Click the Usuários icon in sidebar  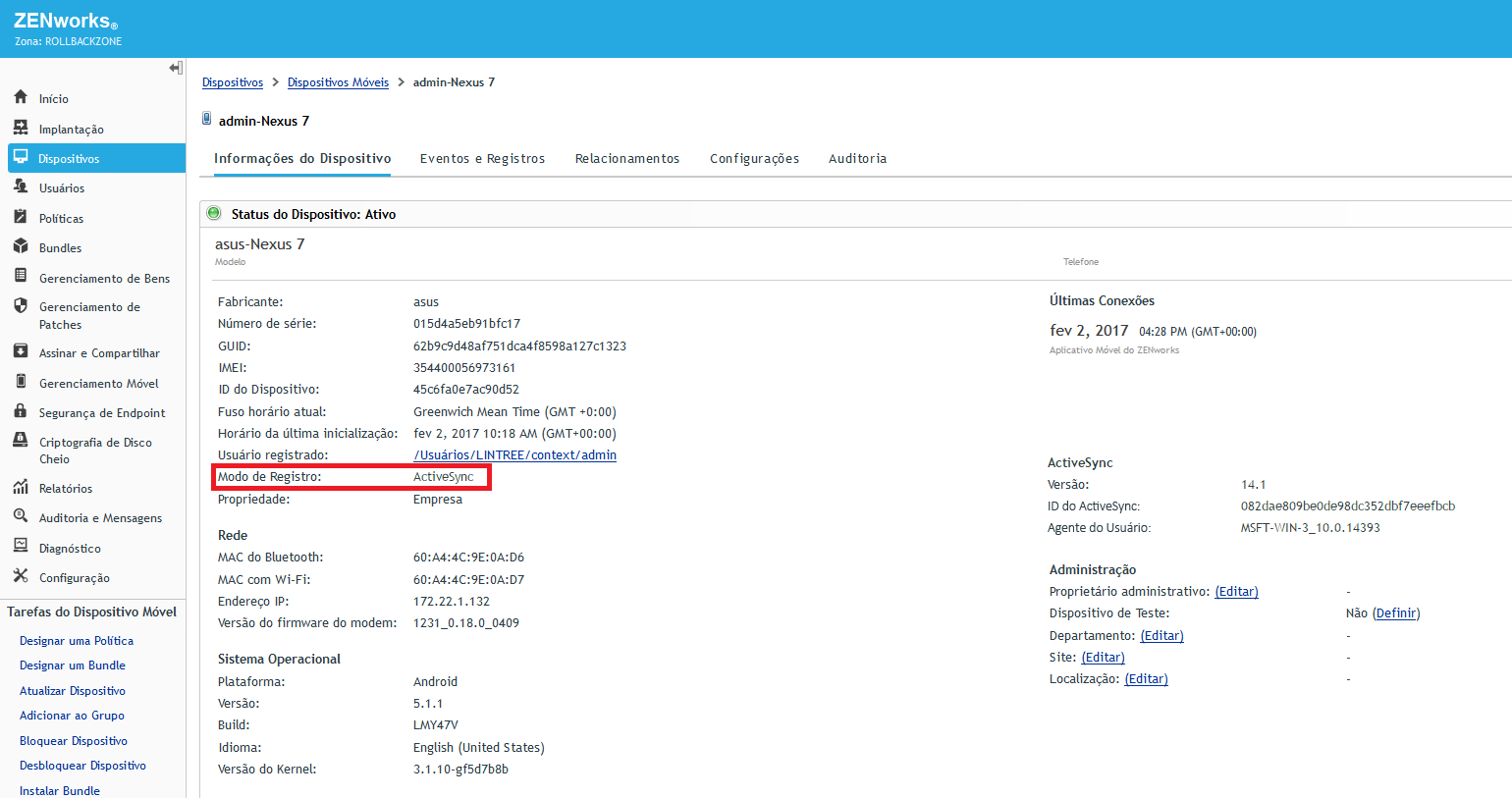21,186
